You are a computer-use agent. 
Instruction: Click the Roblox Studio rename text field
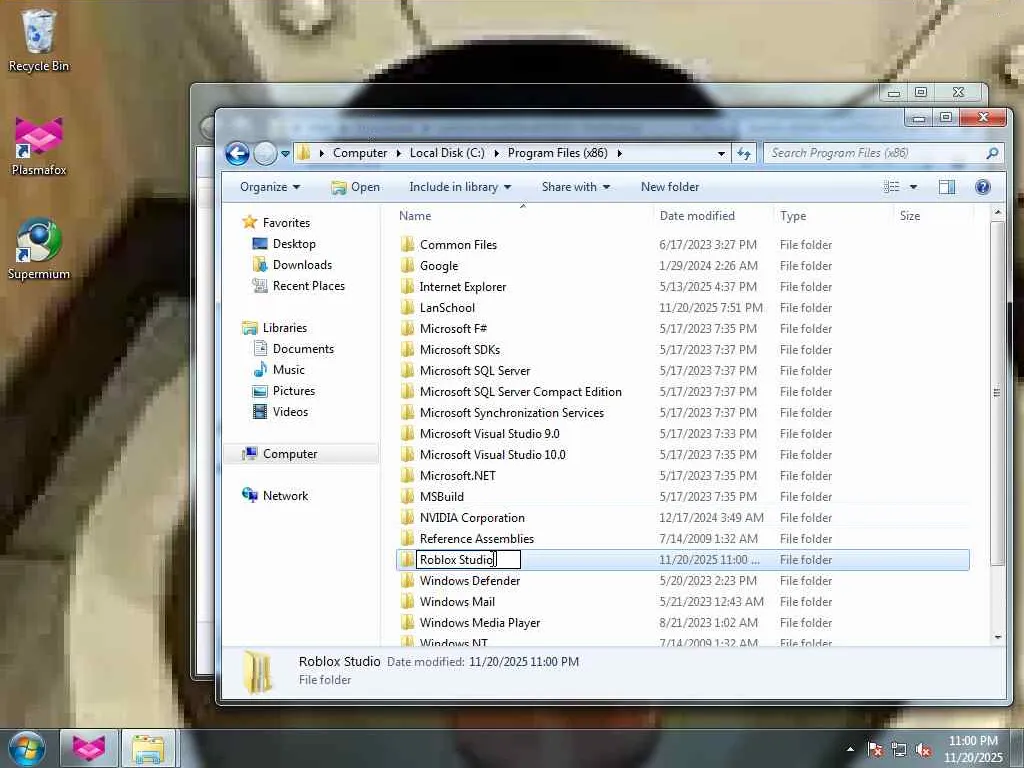[x=468, y=560]
